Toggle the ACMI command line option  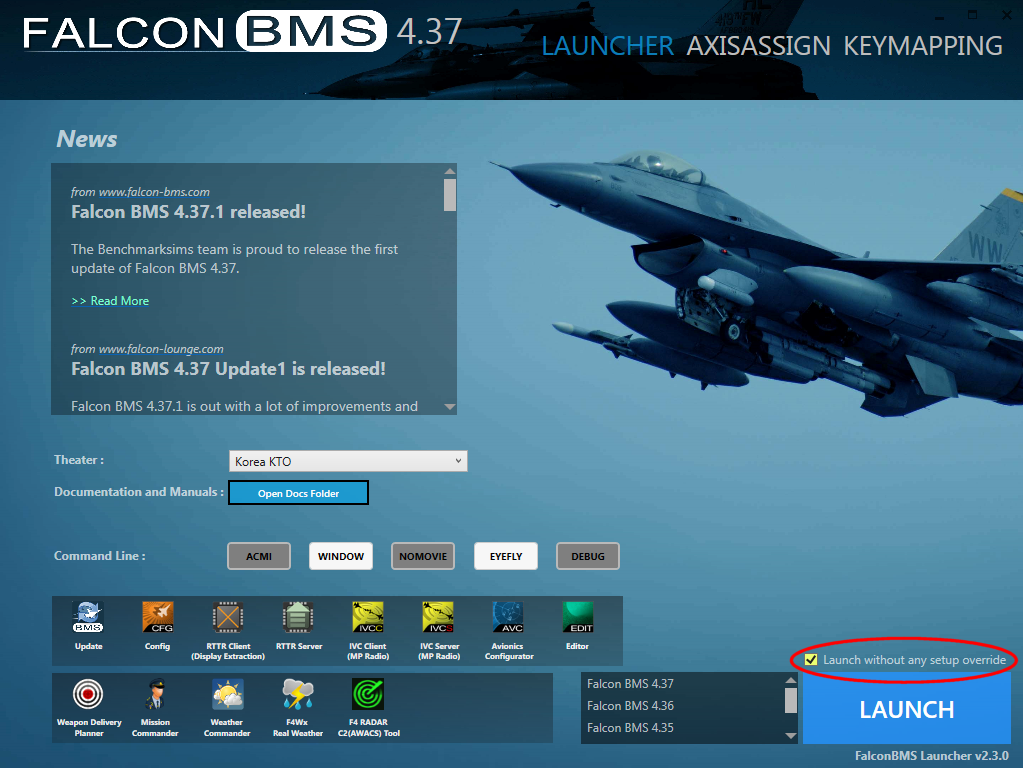(258, 556)
